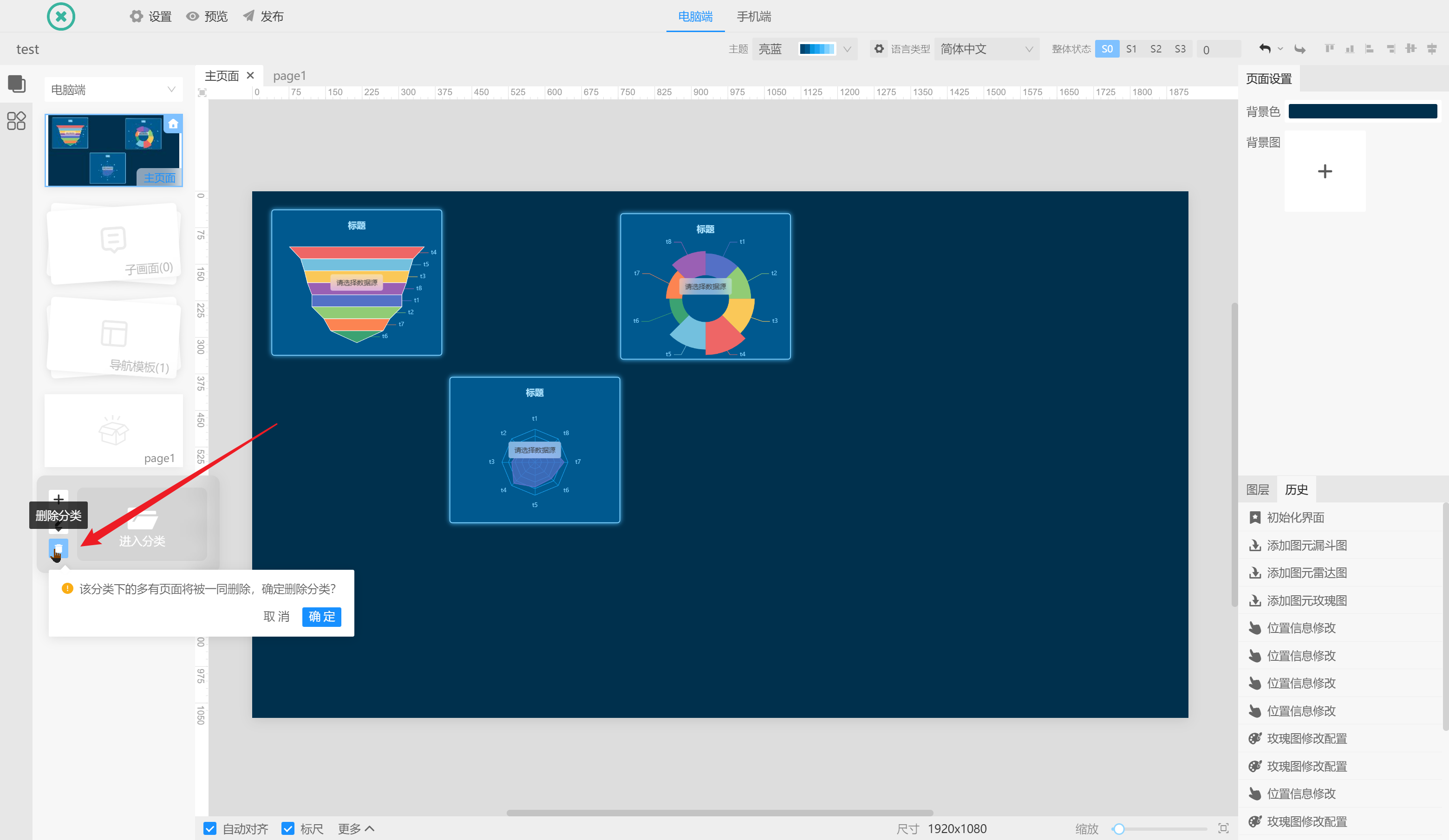Screen dimensions: 1449x840
Task: Click the state value input showing 0
Action: 1219,49
